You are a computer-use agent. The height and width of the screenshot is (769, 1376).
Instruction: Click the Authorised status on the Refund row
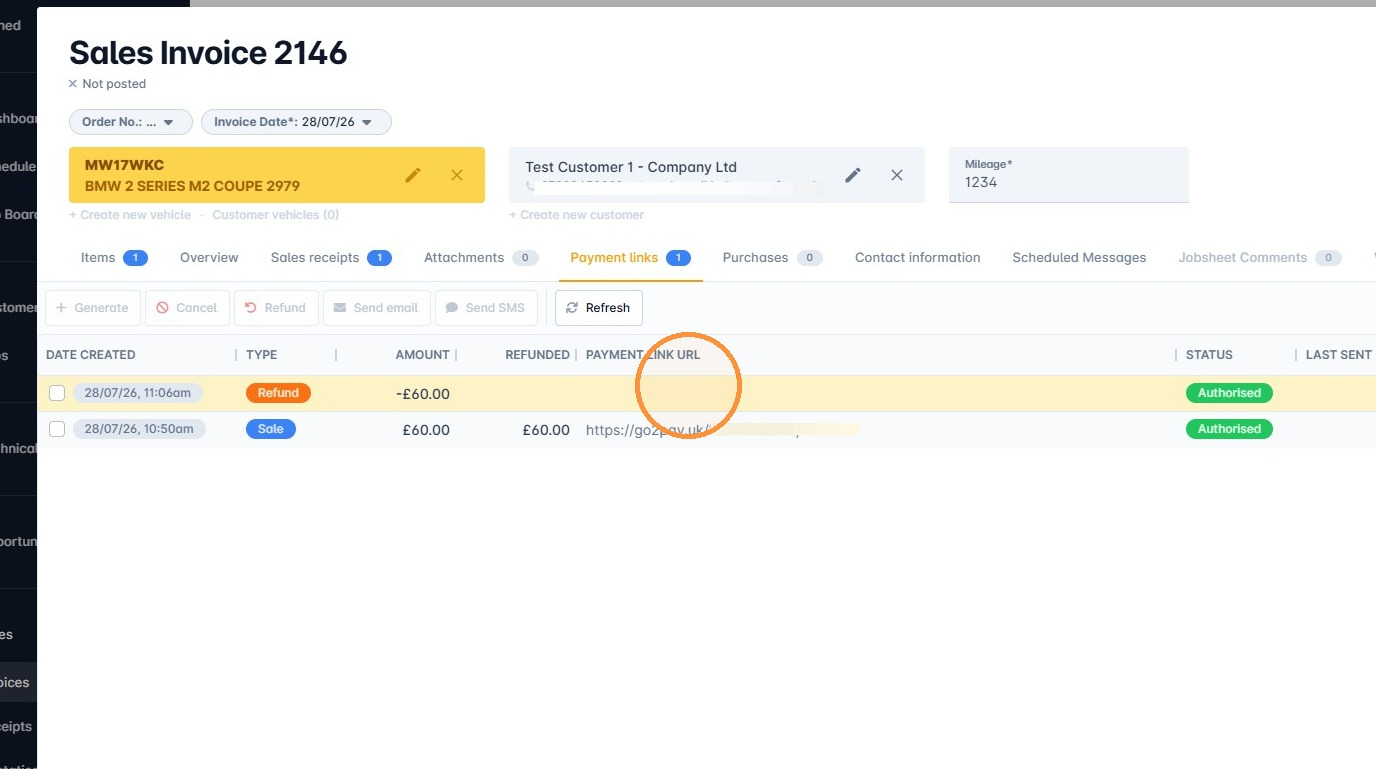point(1229,393)
